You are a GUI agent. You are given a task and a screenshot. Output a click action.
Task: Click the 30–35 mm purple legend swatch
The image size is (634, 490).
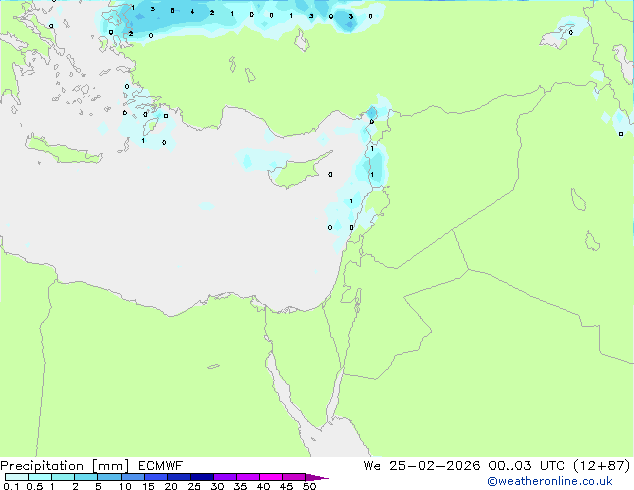[225, 477]
